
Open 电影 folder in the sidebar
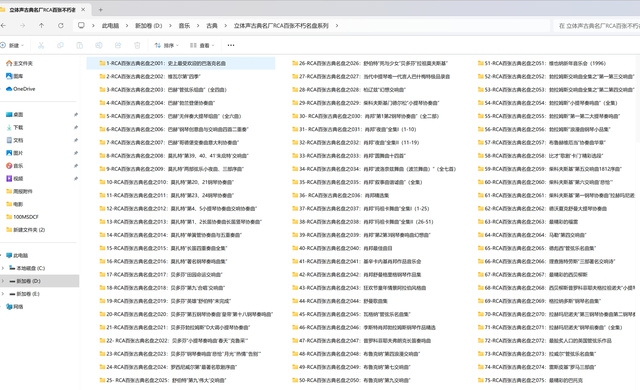click(x=15, y=204)
